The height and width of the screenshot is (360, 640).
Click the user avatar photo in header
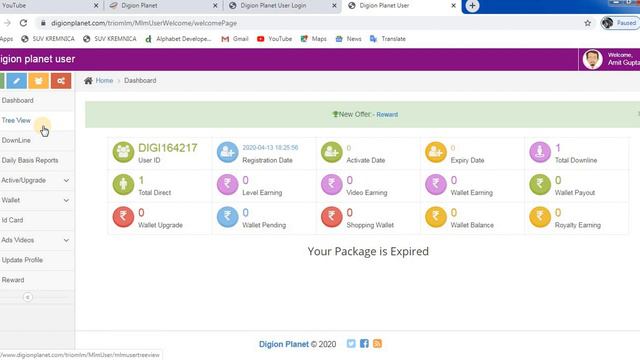click(x=592, y=60)
